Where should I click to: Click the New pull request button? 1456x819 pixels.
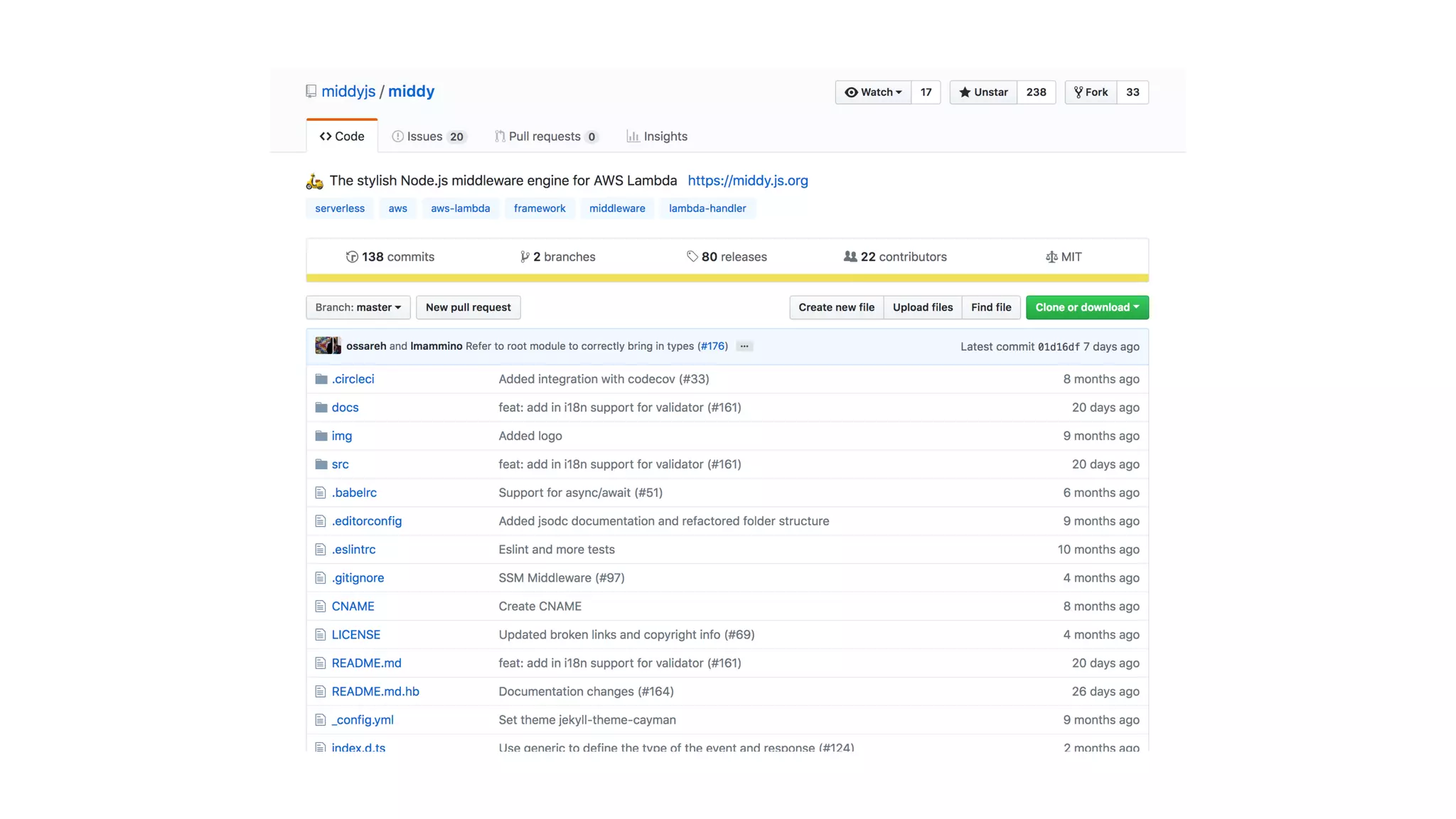click(468, 308)
